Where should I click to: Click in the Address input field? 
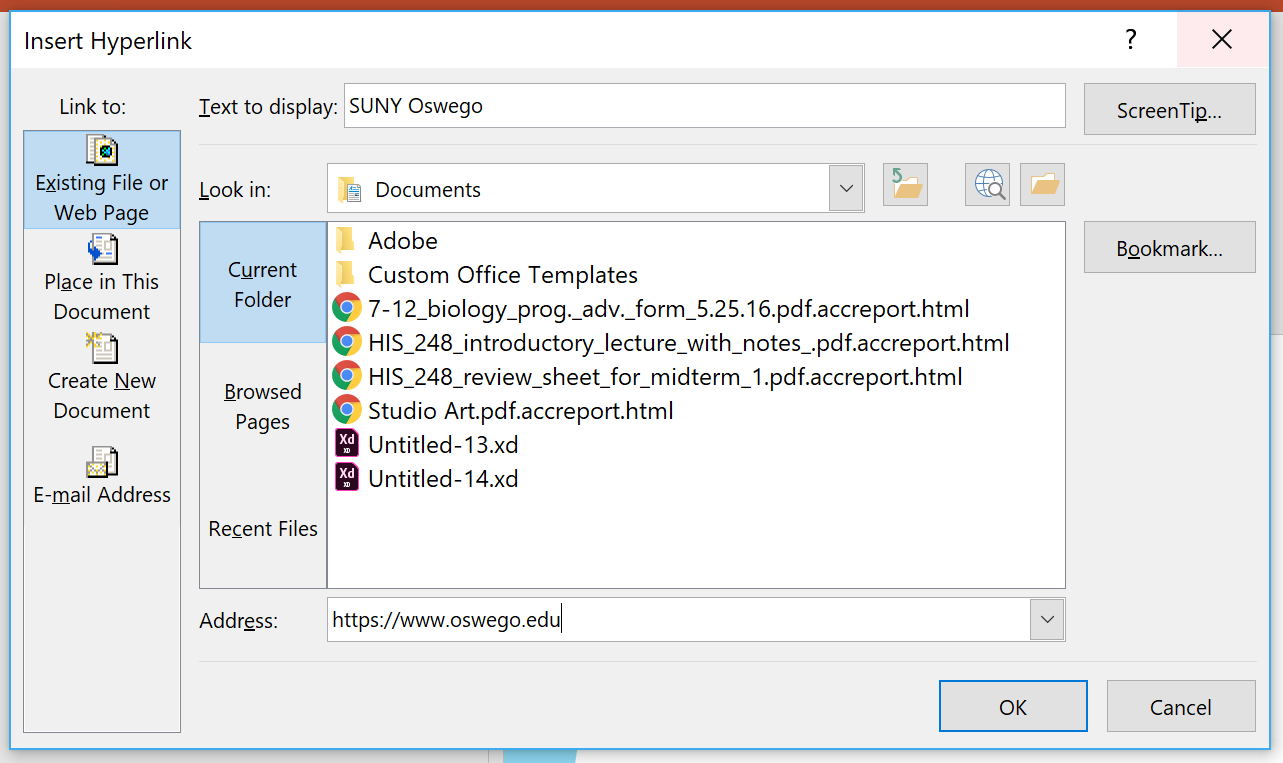pos(679,620)
